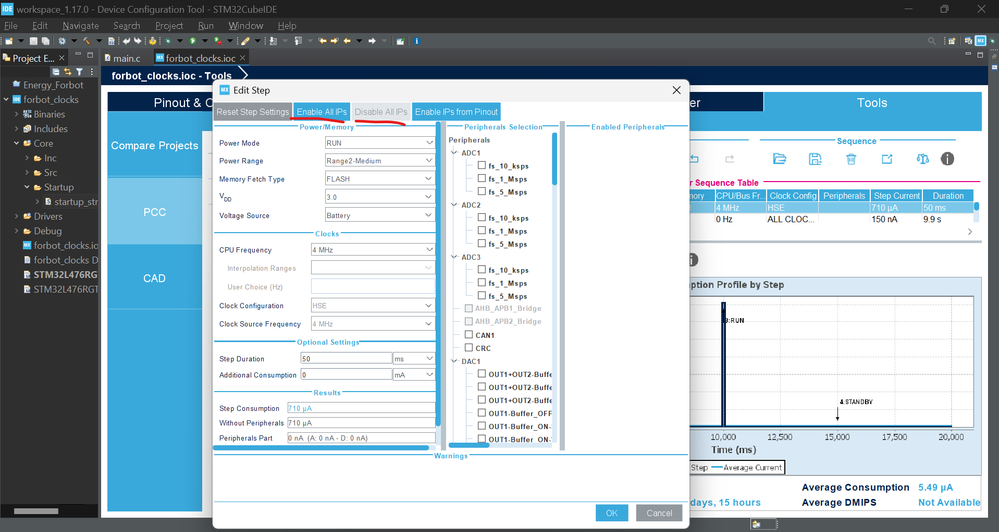
Task: Click the search magnifier icon in toolbar
Action: point(931,41)
